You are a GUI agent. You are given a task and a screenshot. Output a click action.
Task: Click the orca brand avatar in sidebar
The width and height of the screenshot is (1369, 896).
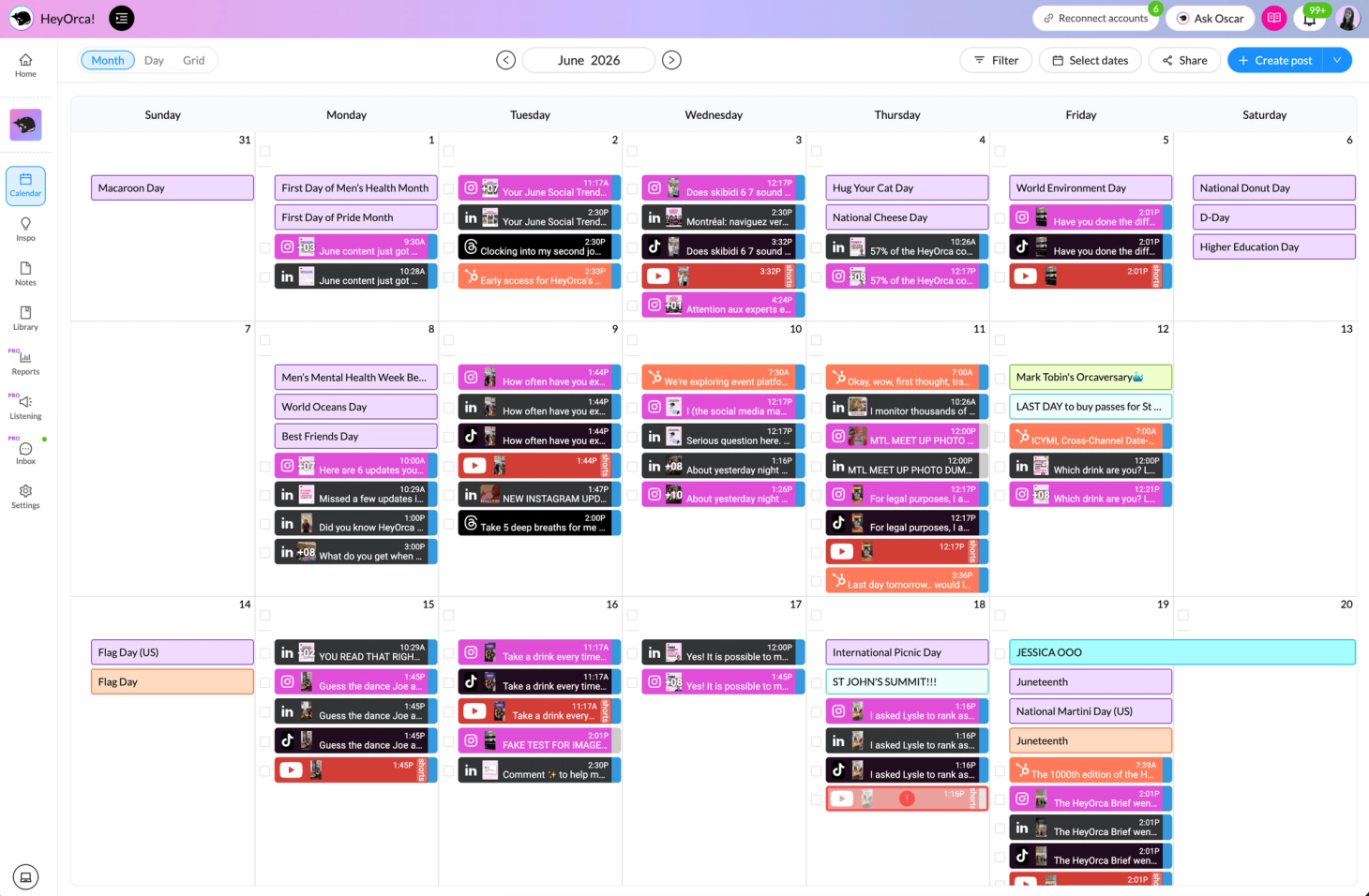tap(25, 125)
